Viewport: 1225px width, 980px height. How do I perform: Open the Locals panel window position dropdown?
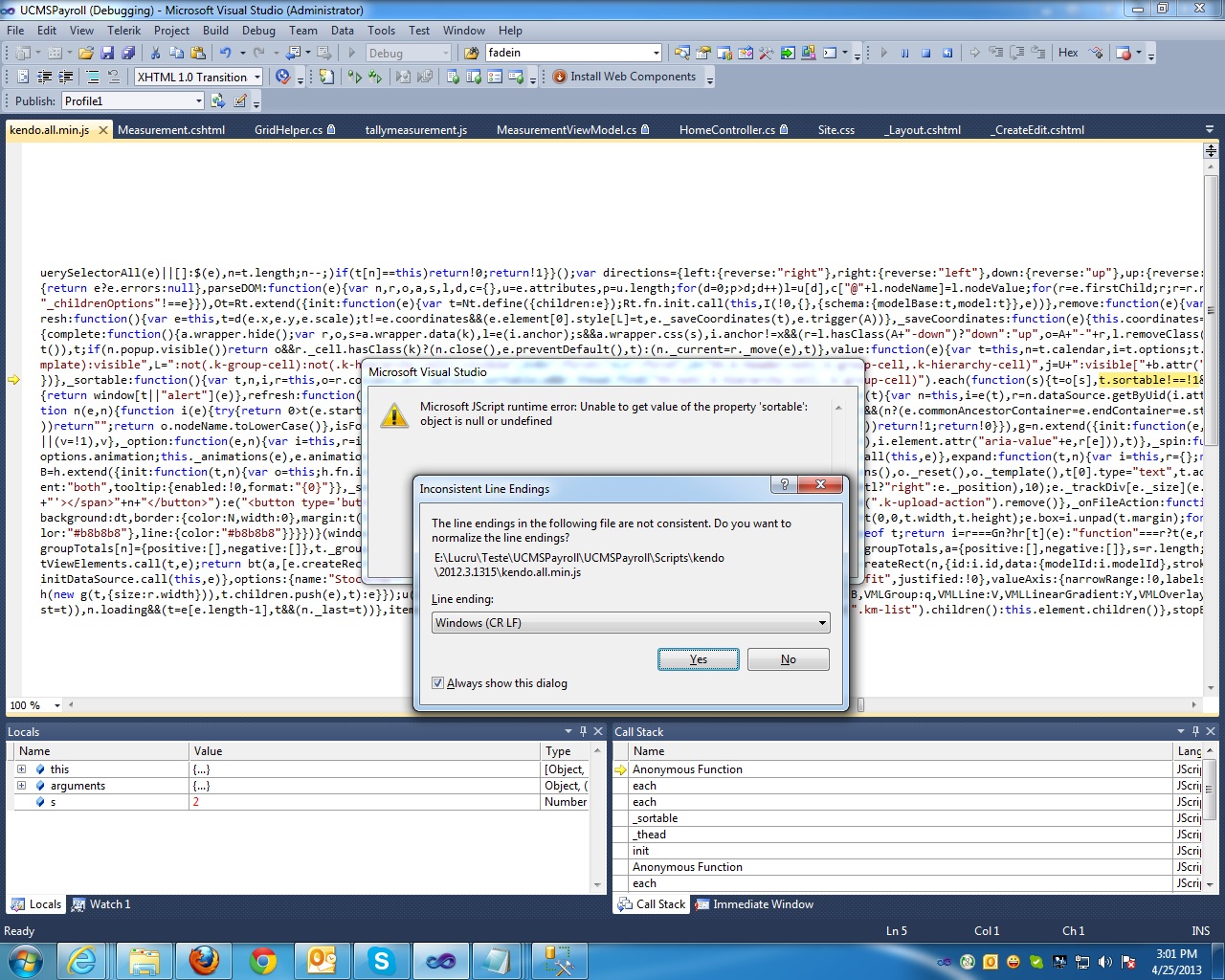point(568,731)
